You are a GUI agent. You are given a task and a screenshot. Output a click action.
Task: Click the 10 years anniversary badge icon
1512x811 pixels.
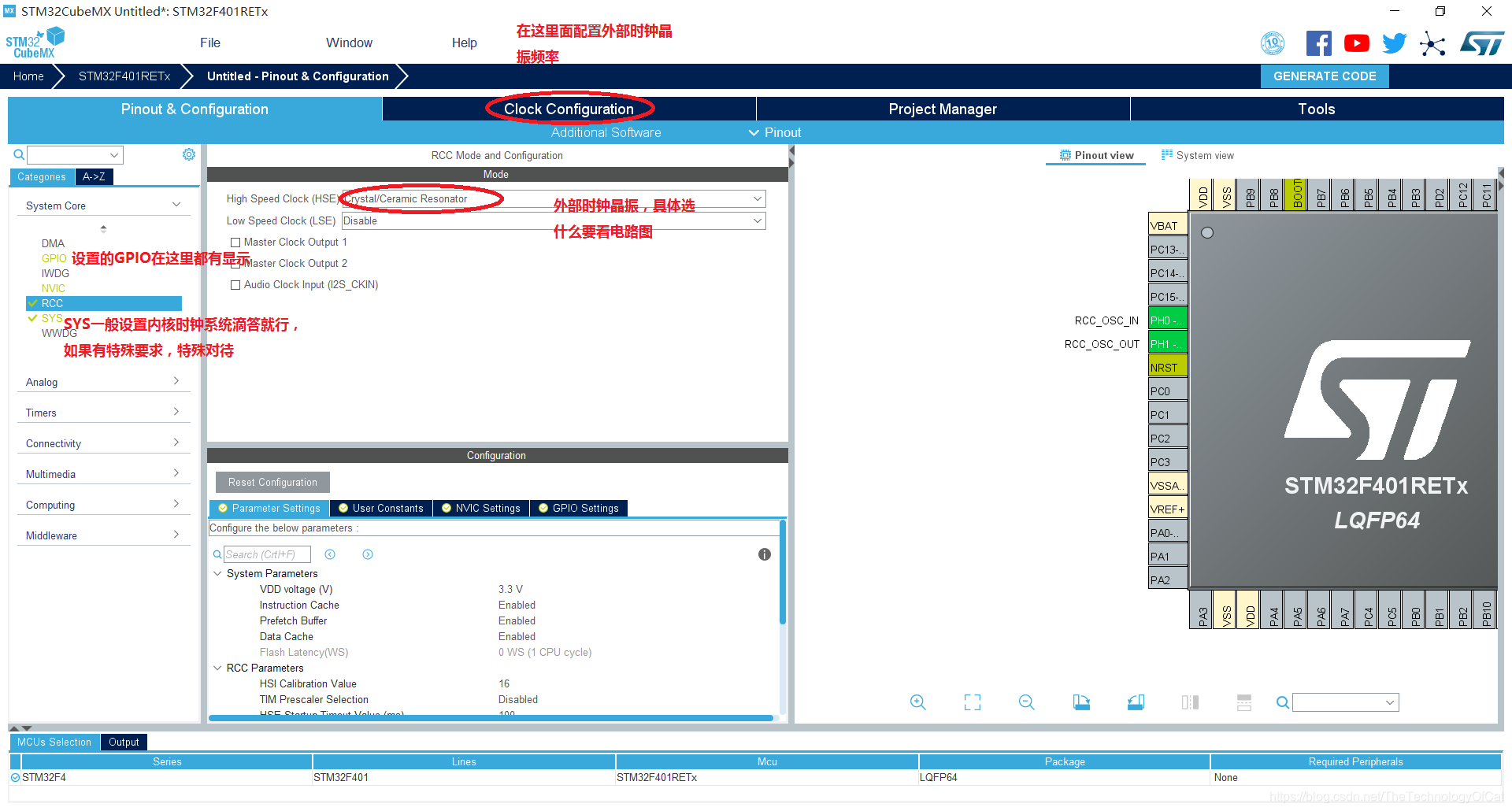(x=1273, y=43)
